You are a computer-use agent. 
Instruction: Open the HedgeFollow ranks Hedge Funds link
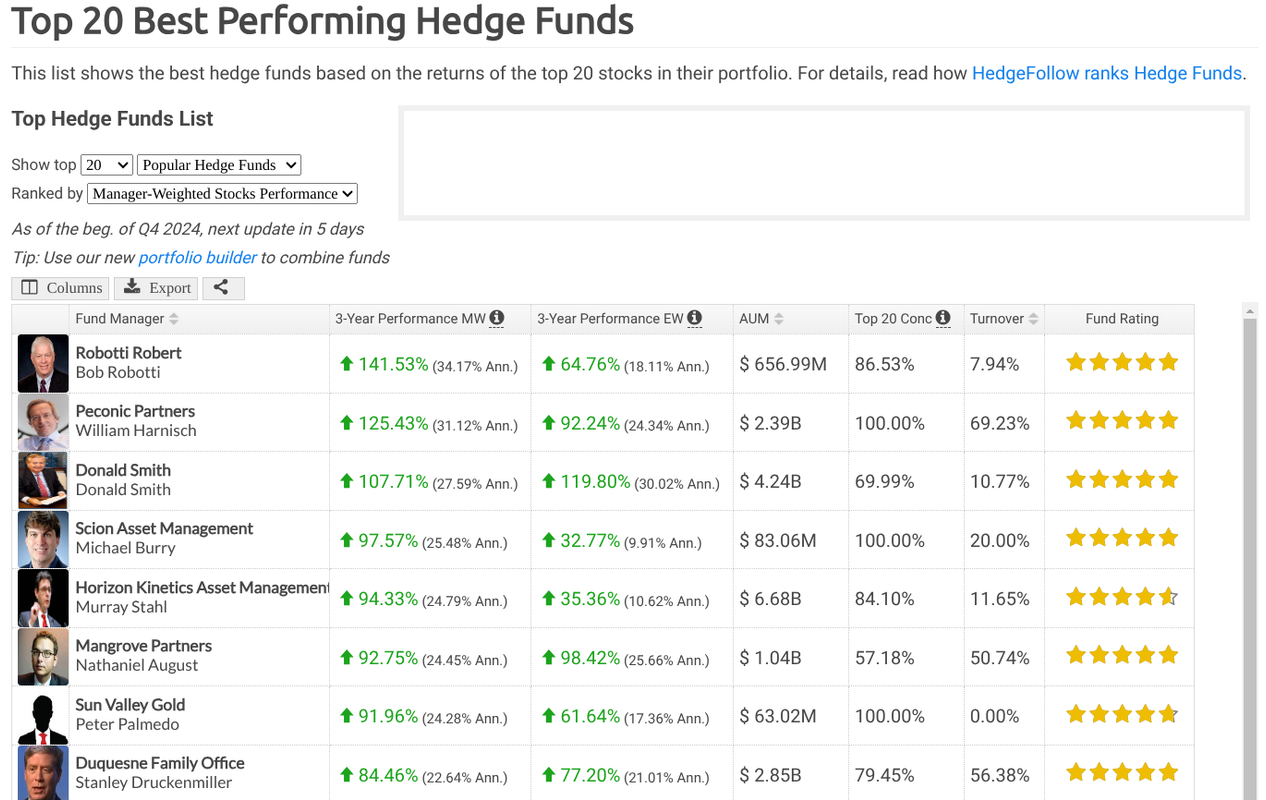[1107, 73]
